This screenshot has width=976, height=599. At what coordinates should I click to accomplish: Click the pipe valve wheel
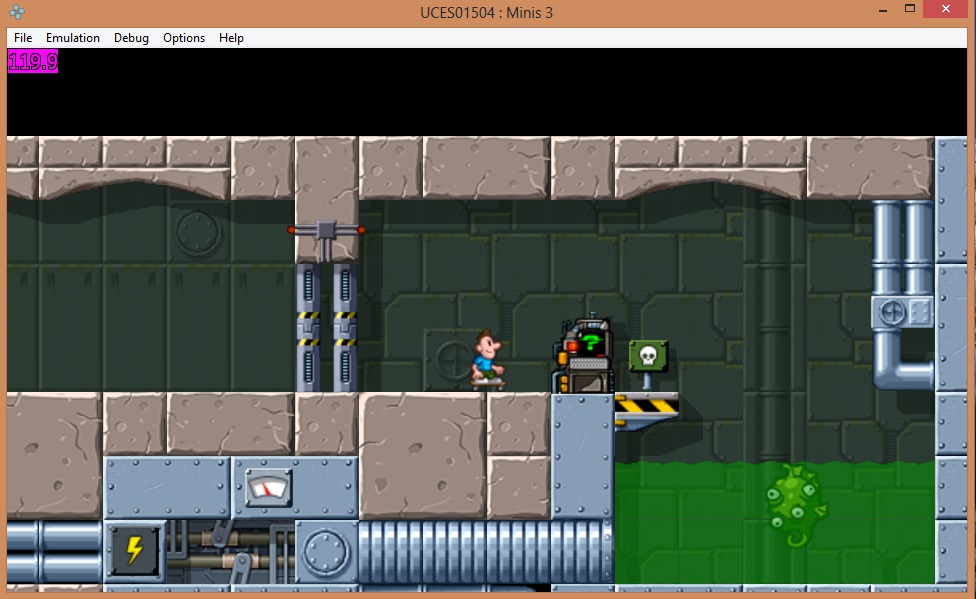point(891,313)
